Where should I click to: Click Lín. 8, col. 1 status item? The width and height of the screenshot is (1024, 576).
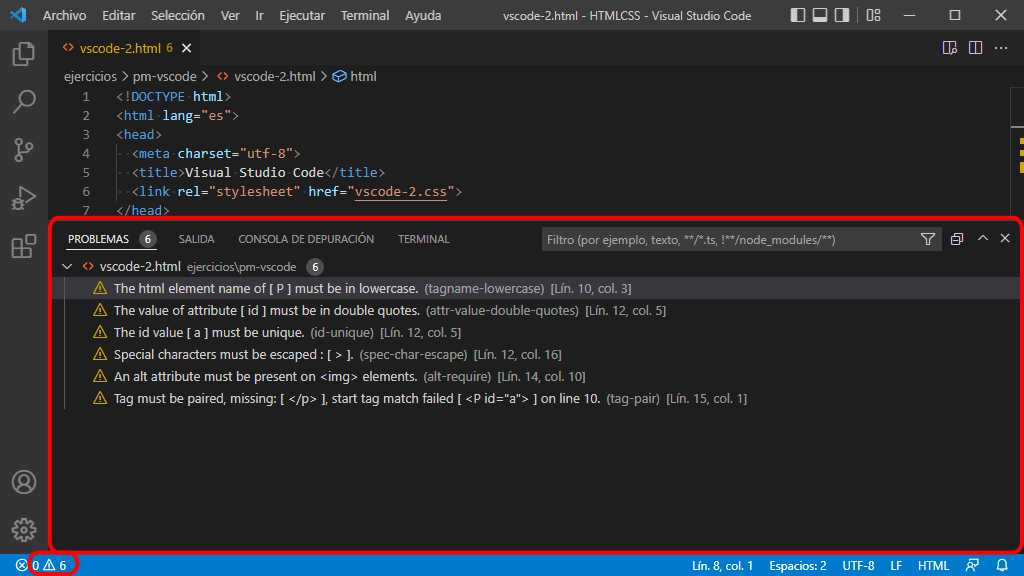(x=722, y=566)
